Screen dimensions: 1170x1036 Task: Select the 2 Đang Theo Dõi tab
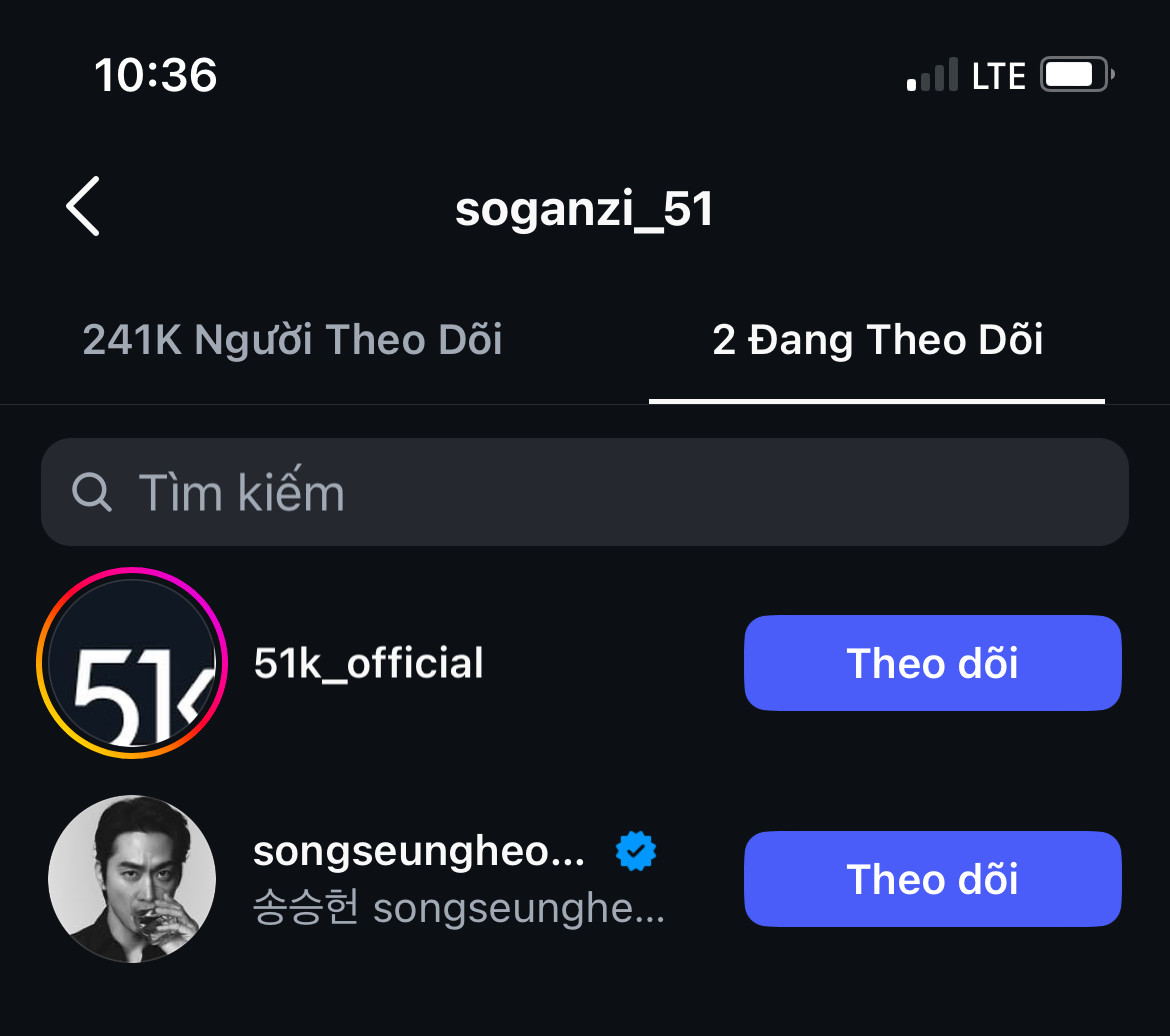point(877,340)
